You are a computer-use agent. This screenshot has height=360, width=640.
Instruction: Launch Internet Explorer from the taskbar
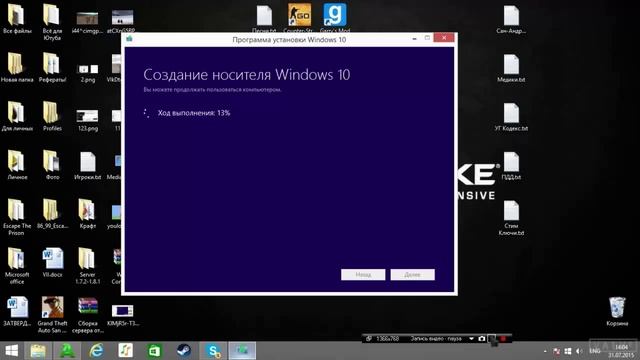click(x=96, y=351)
